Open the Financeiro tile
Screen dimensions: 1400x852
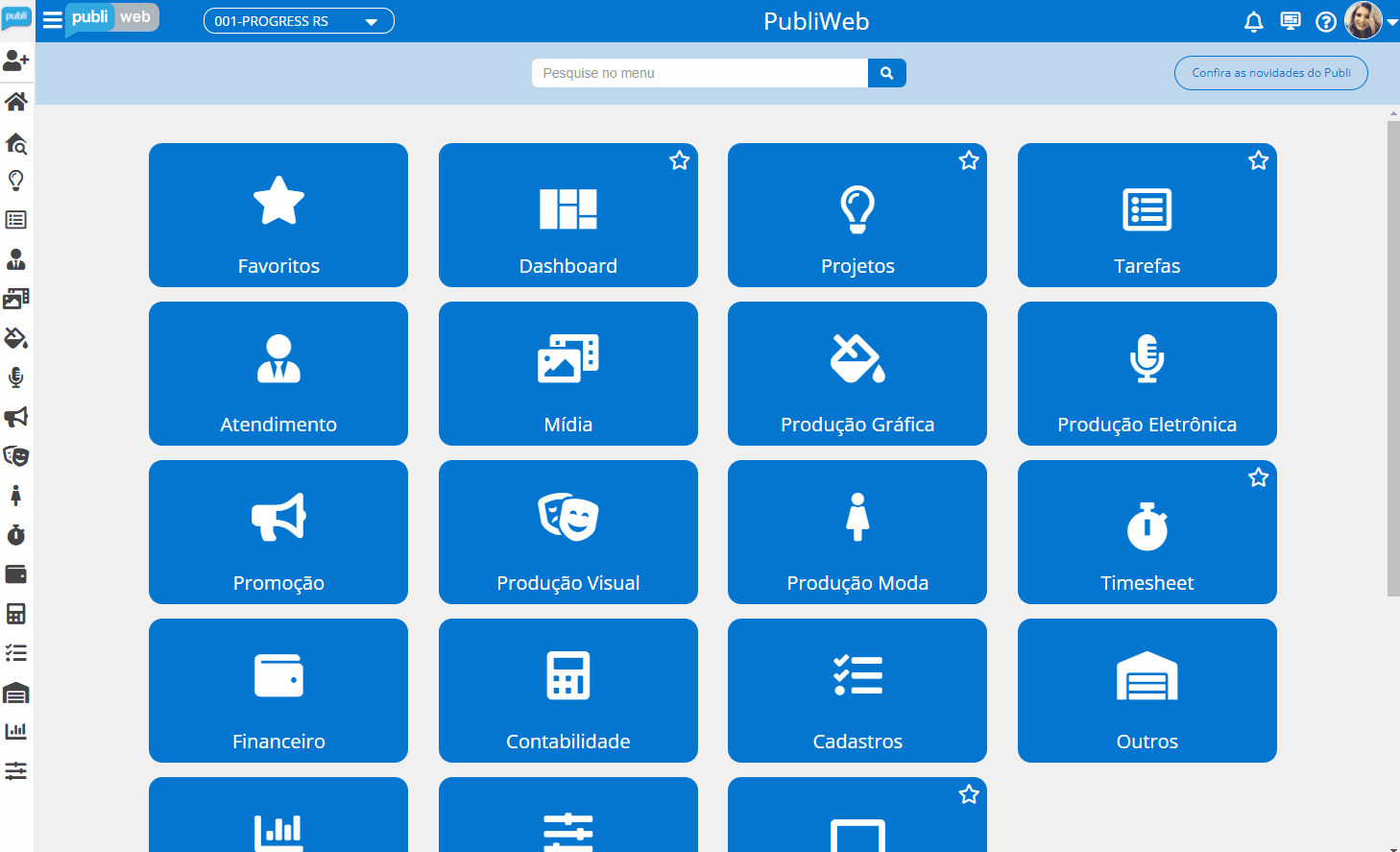[278, 691]
